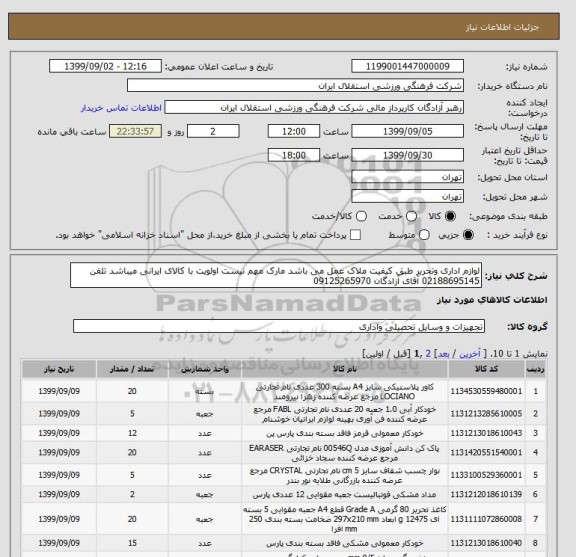Click the جزئیات اطلاعات نیاز page title
Image resolution: width=576 pixels, height=557 pixels.
click(x=502, y=28)
